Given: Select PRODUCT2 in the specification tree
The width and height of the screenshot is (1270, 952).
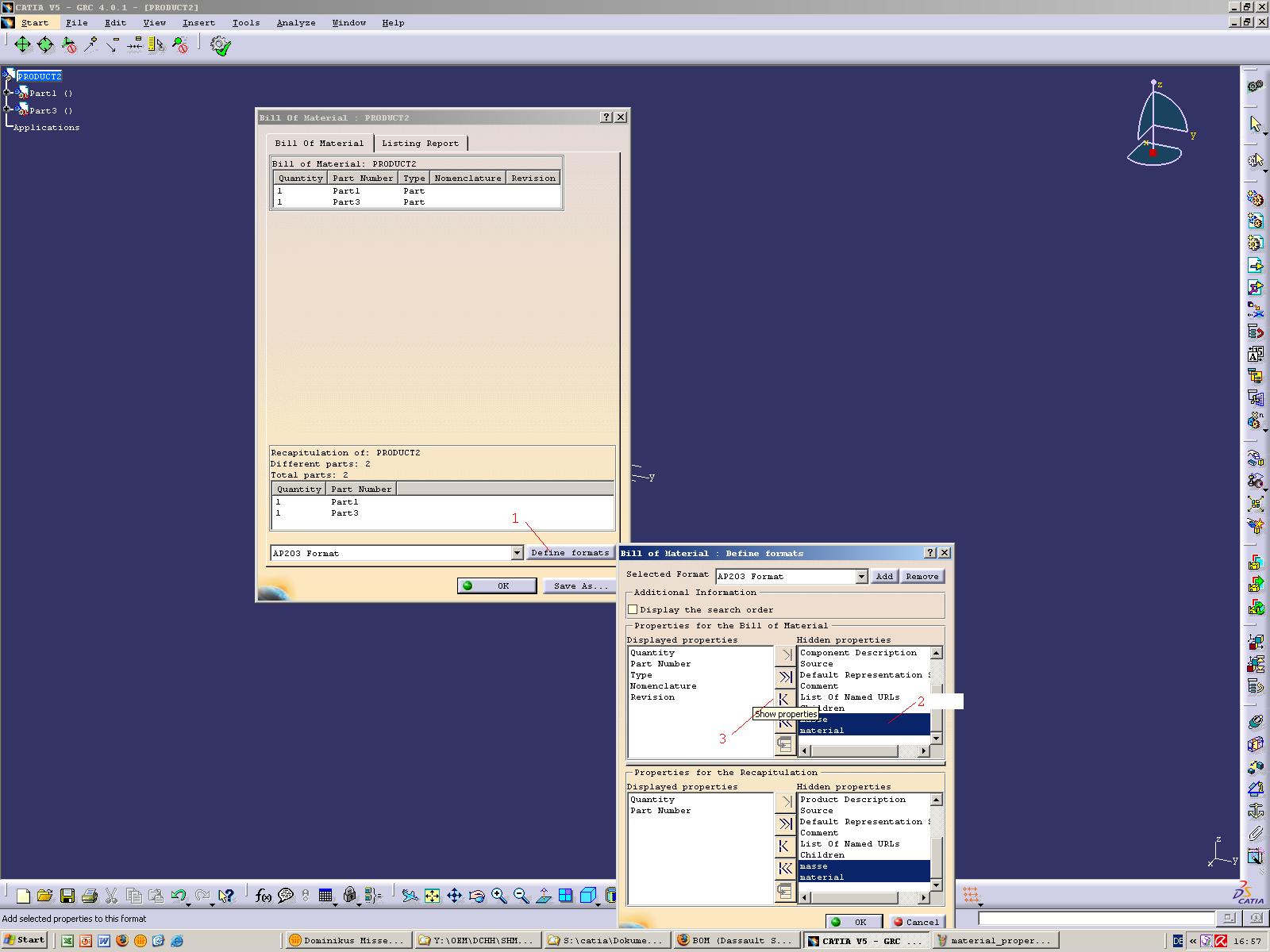Looking at the screenshot, I should [x=39, y=76].
